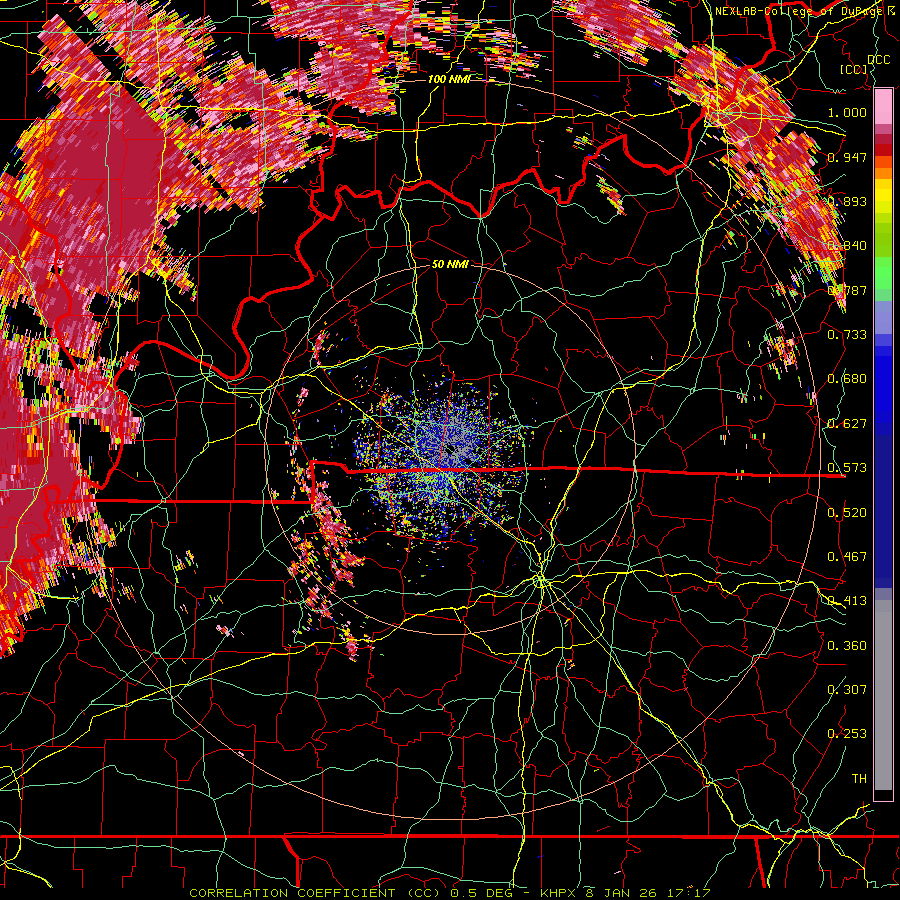Click the DCC product label above color bar
Screen dimensions: 900x900
pos(878,60)
